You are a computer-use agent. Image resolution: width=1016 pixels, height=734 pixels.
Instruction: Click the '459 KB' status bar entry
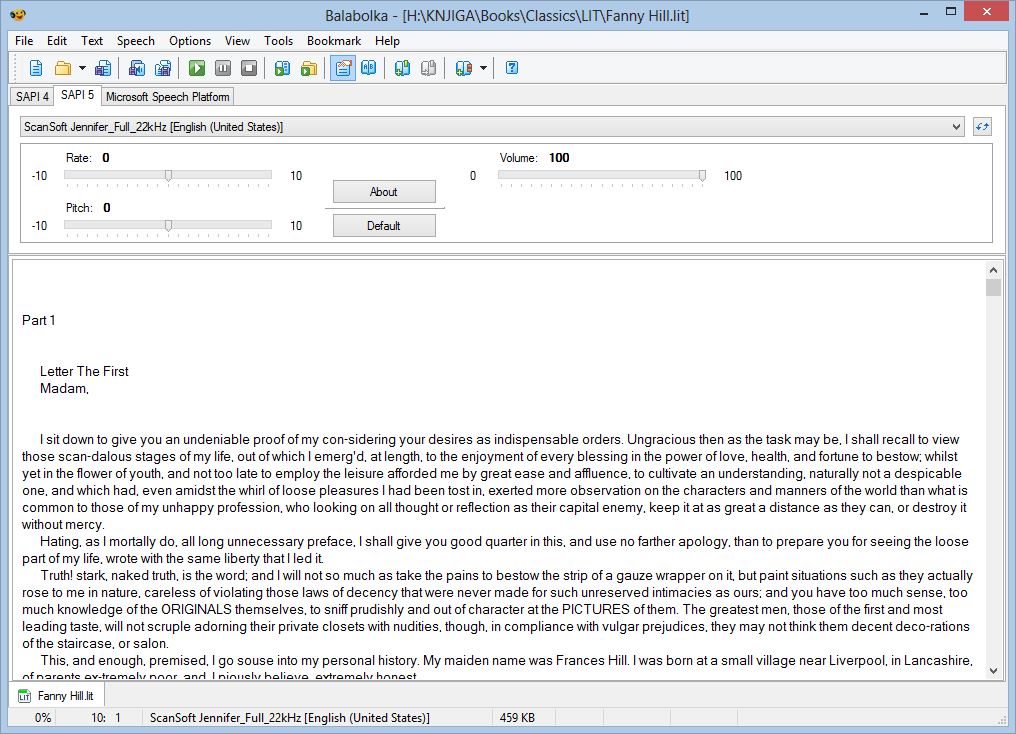523,718
